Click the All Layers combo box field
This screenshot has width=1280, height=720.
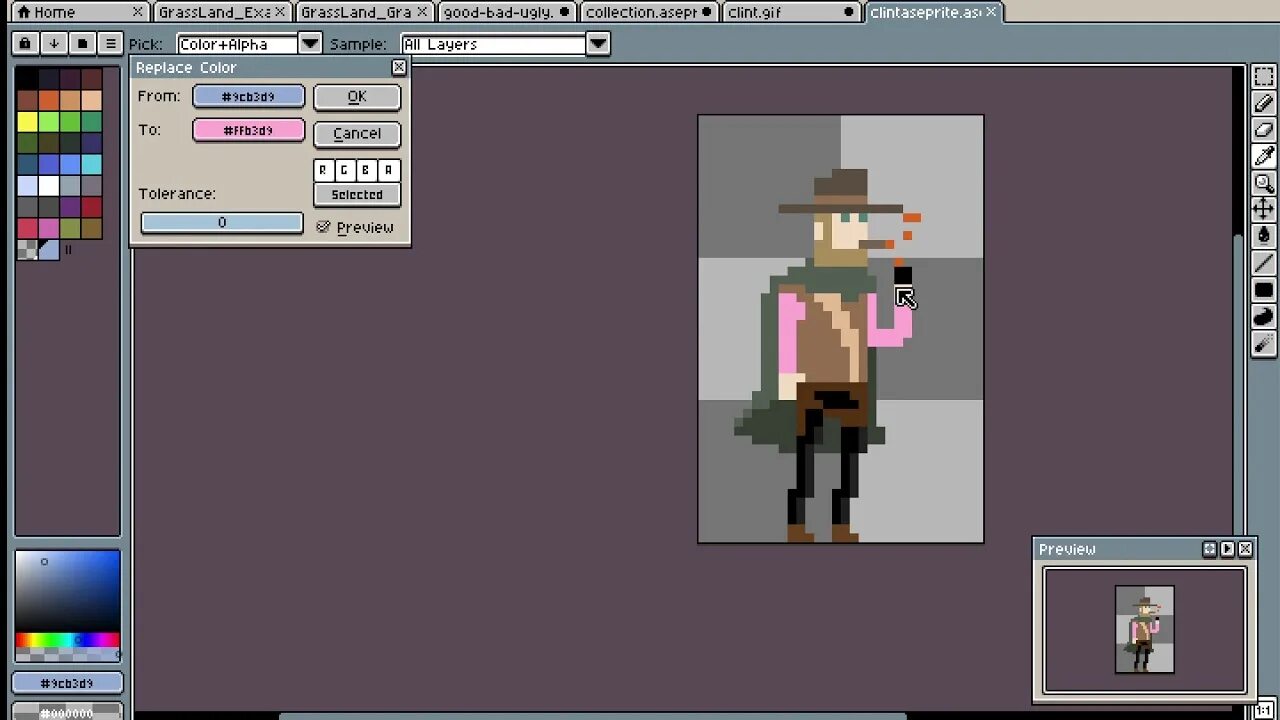point(494,44)
